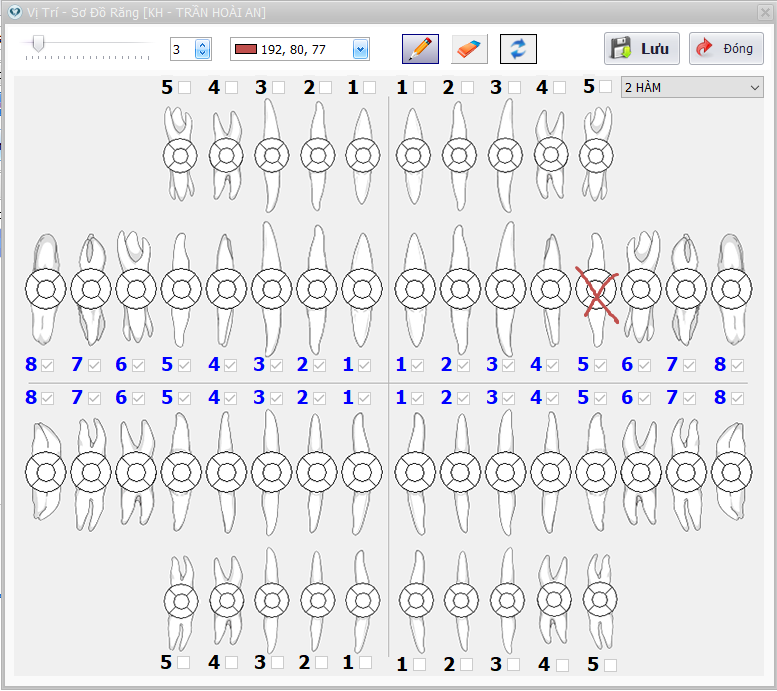Click upper permanent tooth 8 at chart's right edge

pyautogui.click(x=731, y=289)
